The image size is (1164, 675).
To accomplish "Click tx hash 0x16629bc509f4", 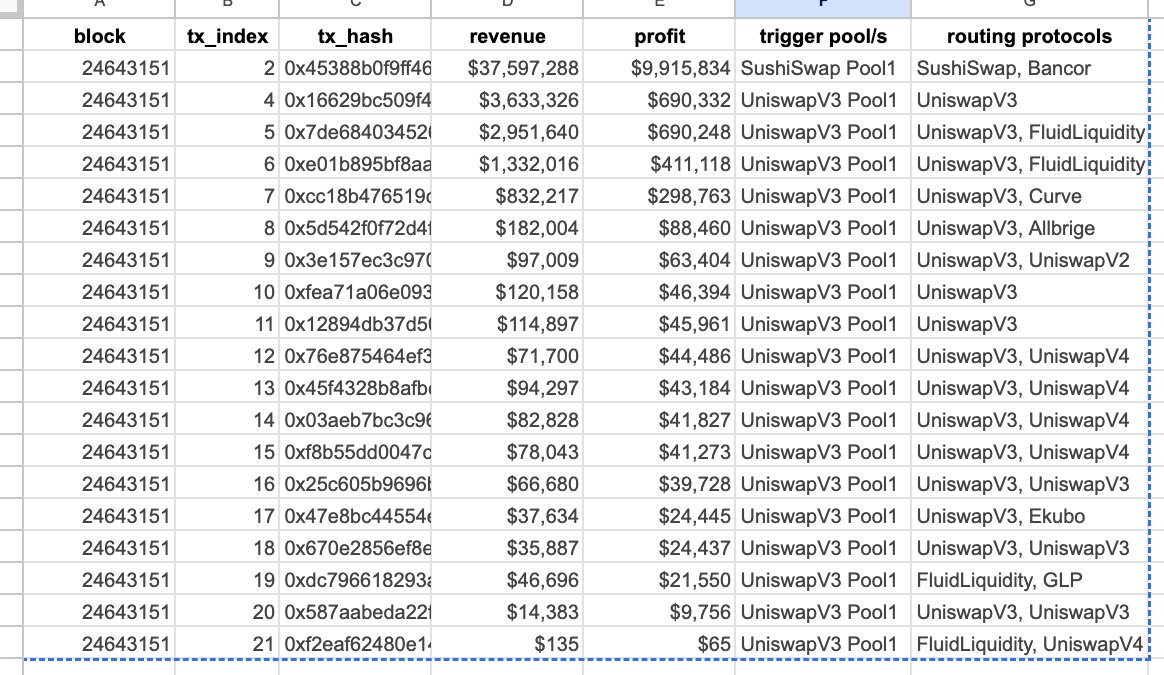I will (356, 100).
